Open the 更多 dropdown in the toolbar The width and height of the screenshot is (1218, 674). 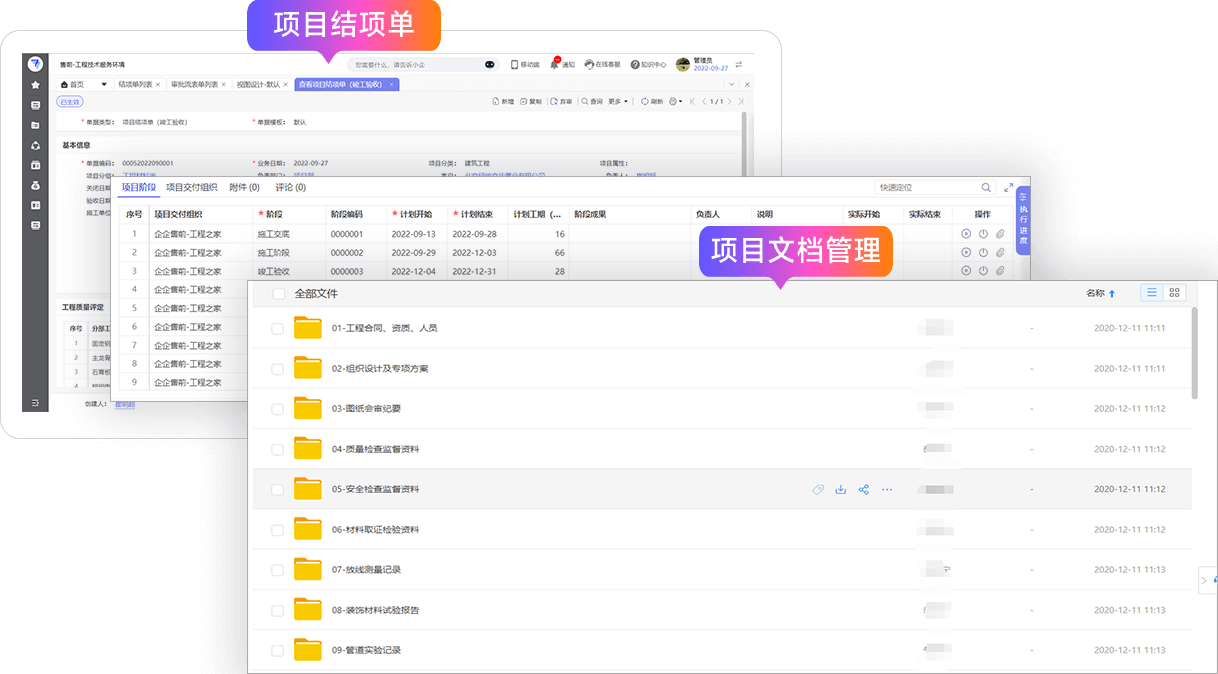618,101
